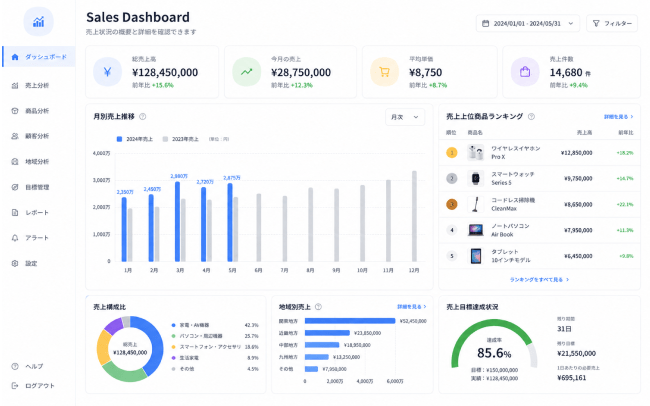Click the ¥12,850,000 sales value
This screenshot has width=650, height=406.
[x=577, y=153]
